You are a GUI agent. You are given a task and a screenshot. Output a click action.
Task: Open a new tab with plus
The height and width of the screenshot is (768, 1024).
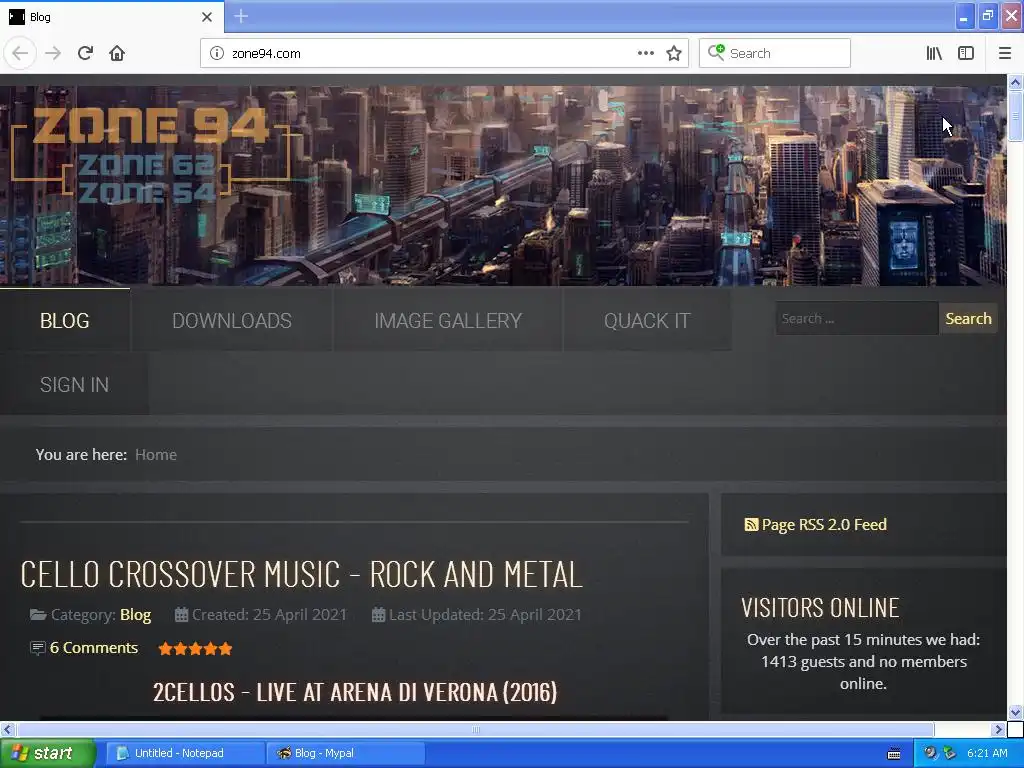click(x=240, y=16)
